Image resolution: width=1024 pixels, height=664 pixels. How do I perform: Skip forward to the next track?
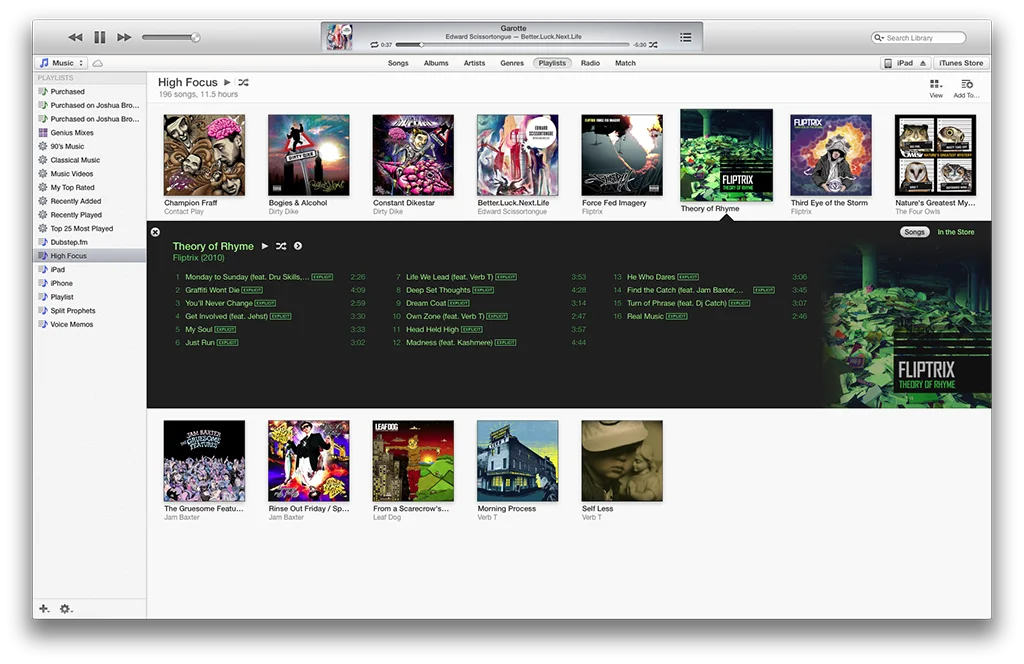click(124, 37)
